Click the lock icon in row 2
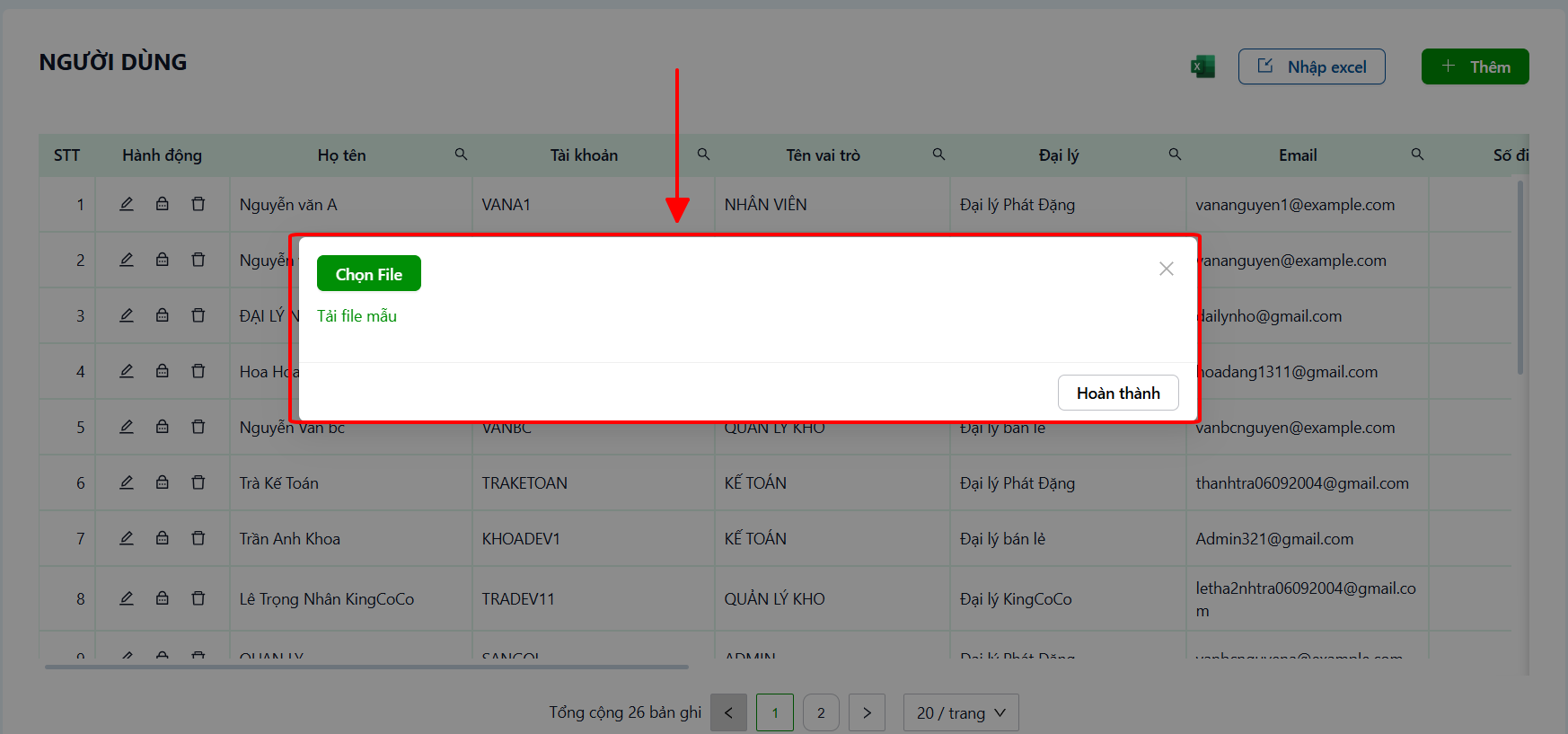Image resolution: width=1568 pixels, height=734 pixels. click(x=163, y=260)
